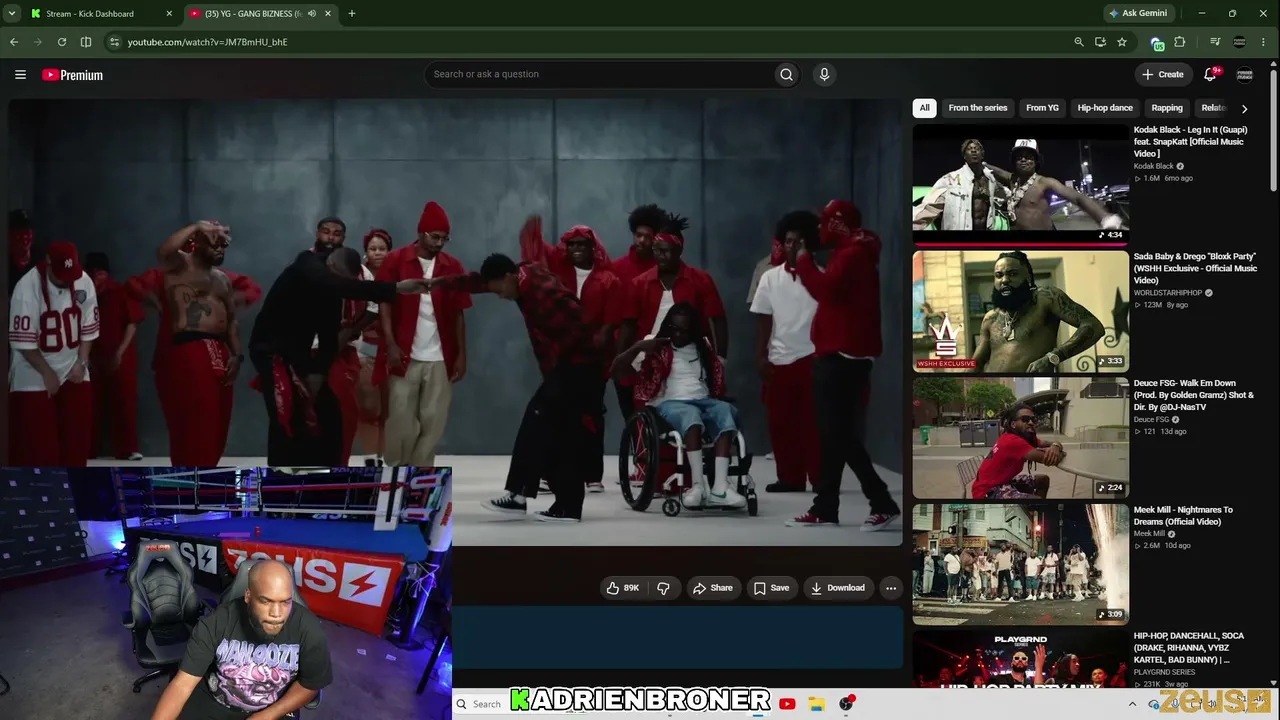View site information for youtube.com

(114, 42)
